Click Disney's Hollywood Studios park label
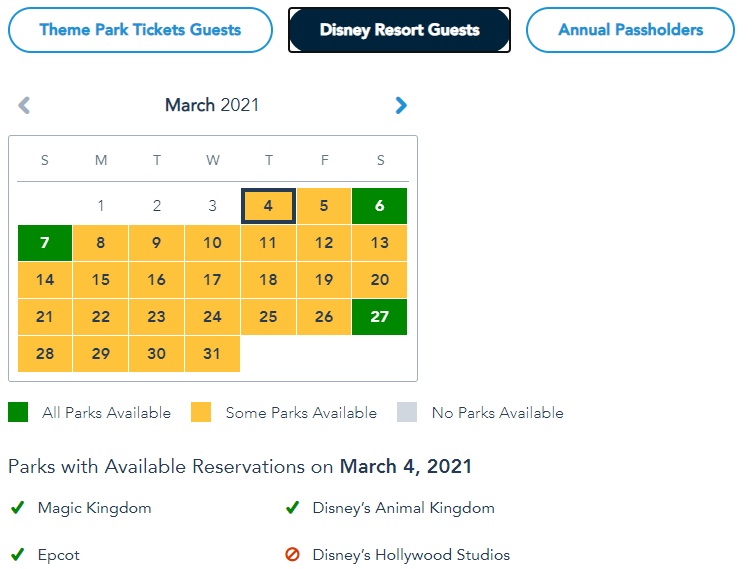755x569 pixels. click(411, 555)
